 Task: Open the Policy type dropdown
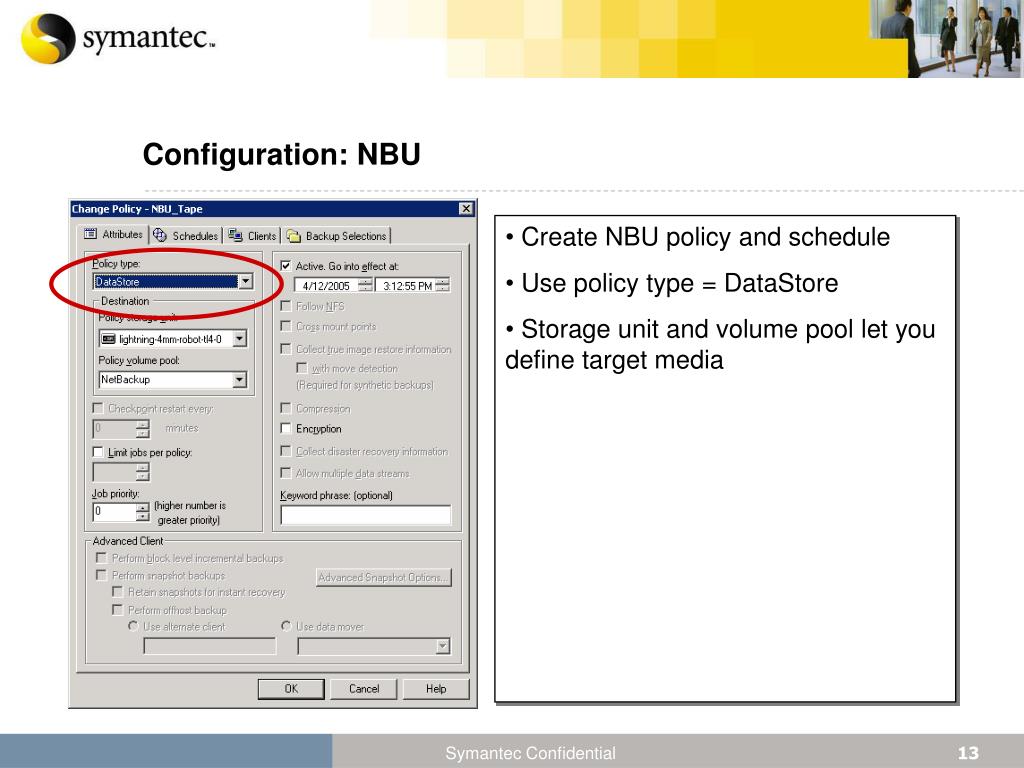point(246,281)
